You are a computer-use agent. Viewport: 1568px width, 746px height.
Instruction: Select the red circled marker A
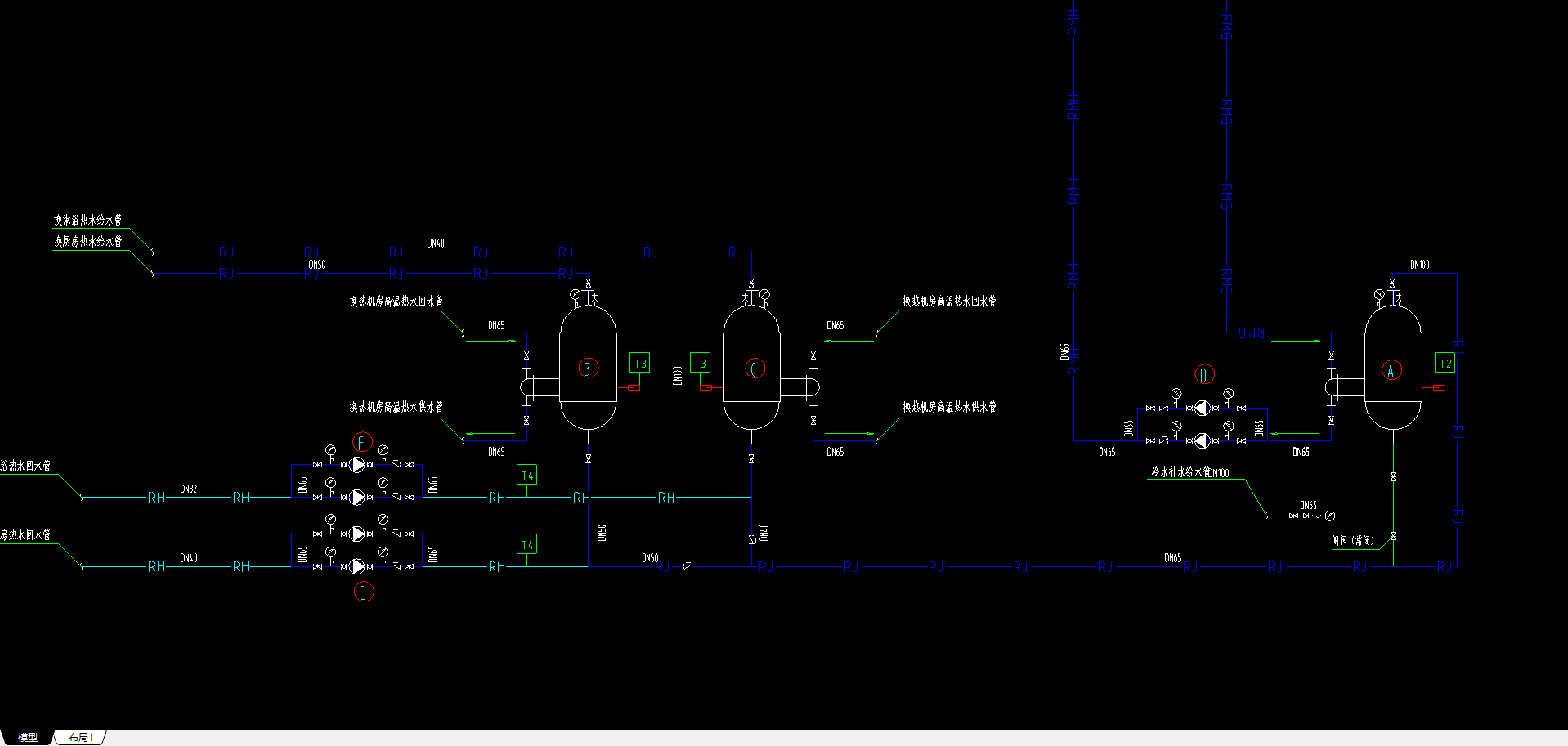coord(1391,370)
